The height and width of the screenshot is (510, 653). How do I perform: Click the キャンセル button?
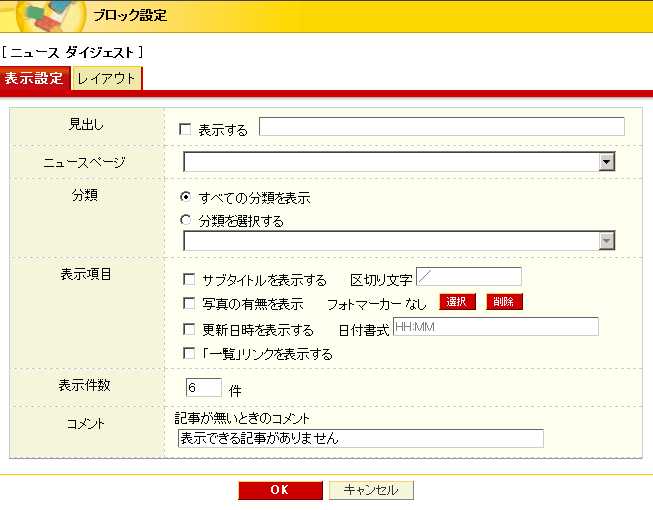coord(371,490)
